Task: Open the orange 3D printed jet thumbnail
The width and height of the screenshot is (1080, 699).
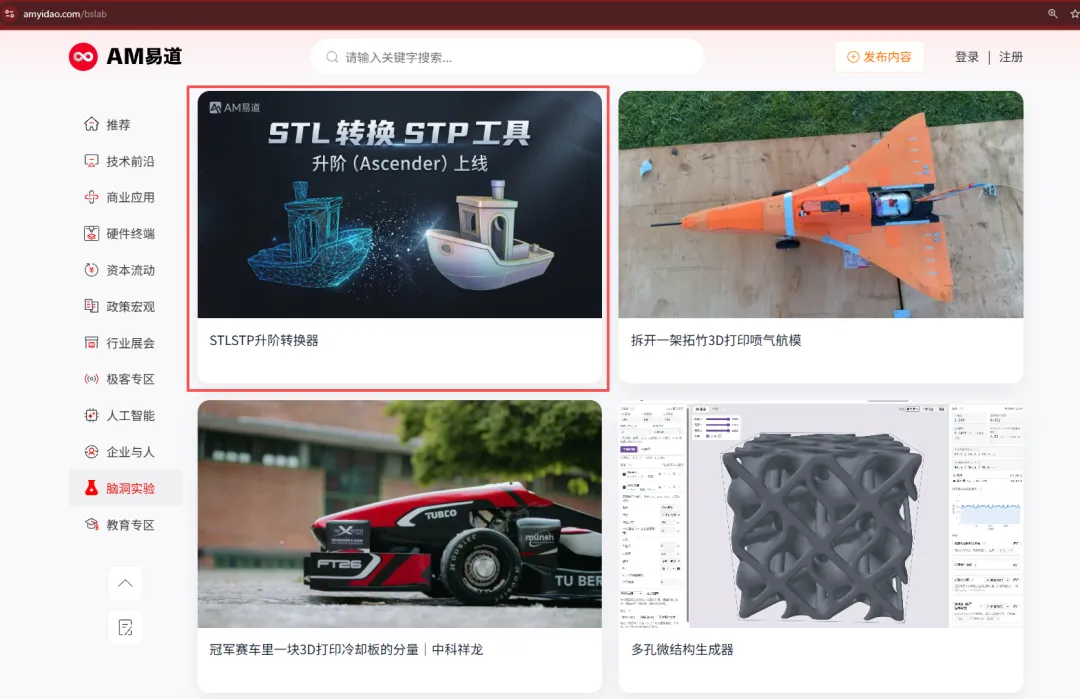Action: pos(821,205)
